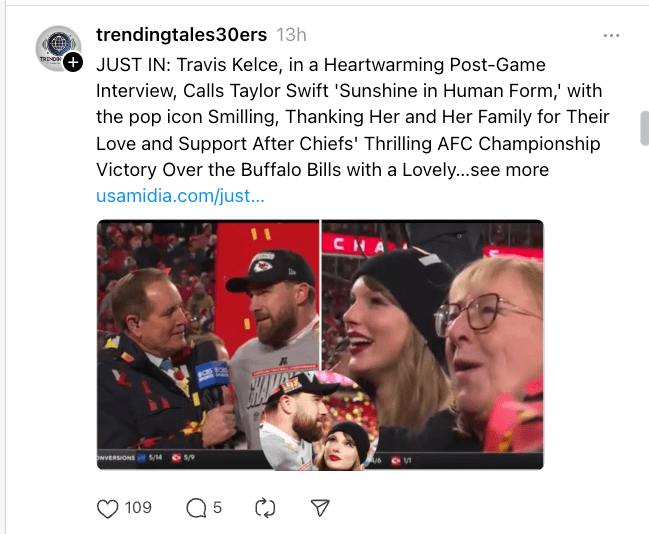Screen dimensions: 649x534
Task: Click the right-hand photo of two women
Action: pos(433,344)
